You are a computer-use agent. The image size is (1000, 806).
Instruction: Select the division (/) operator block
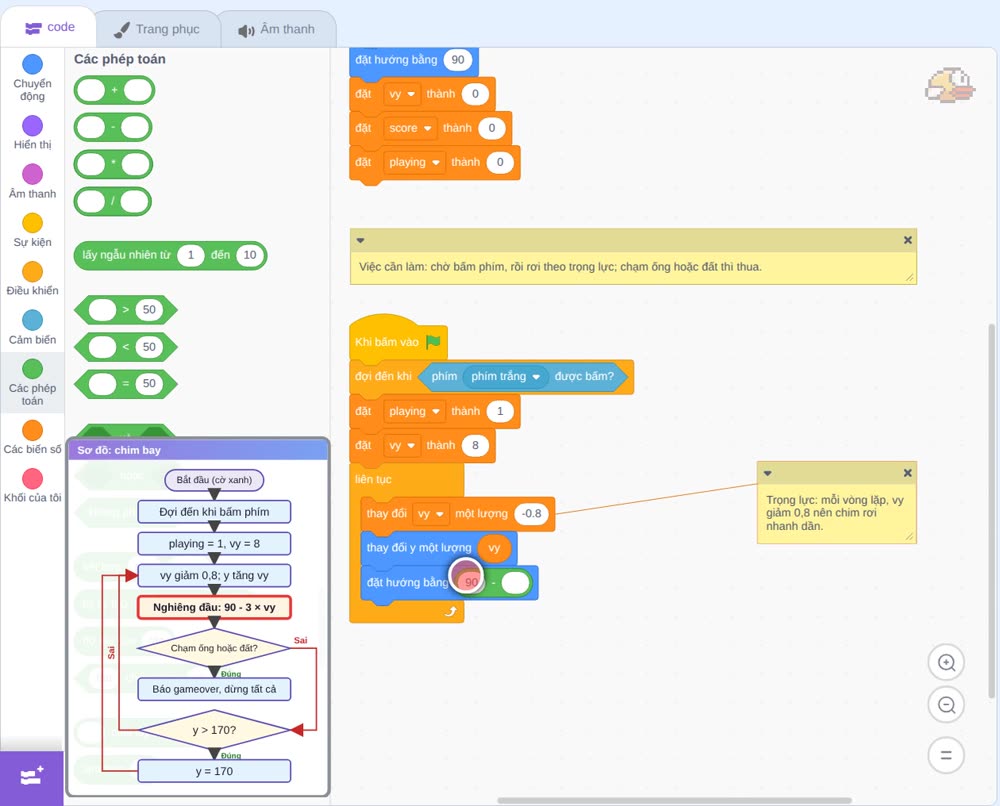point(113,202)
